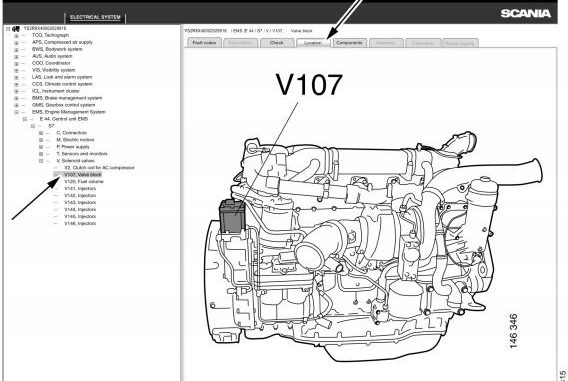Select E 44, Control unit EMS item
This screenshot has width=568, height=381.
click(64, 119)
